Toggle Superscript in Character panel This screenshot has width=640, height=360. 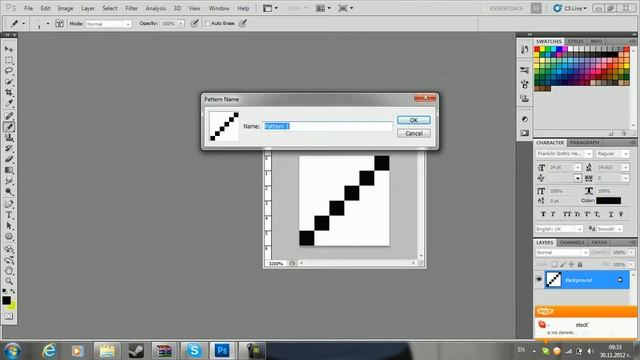[587, 214]
